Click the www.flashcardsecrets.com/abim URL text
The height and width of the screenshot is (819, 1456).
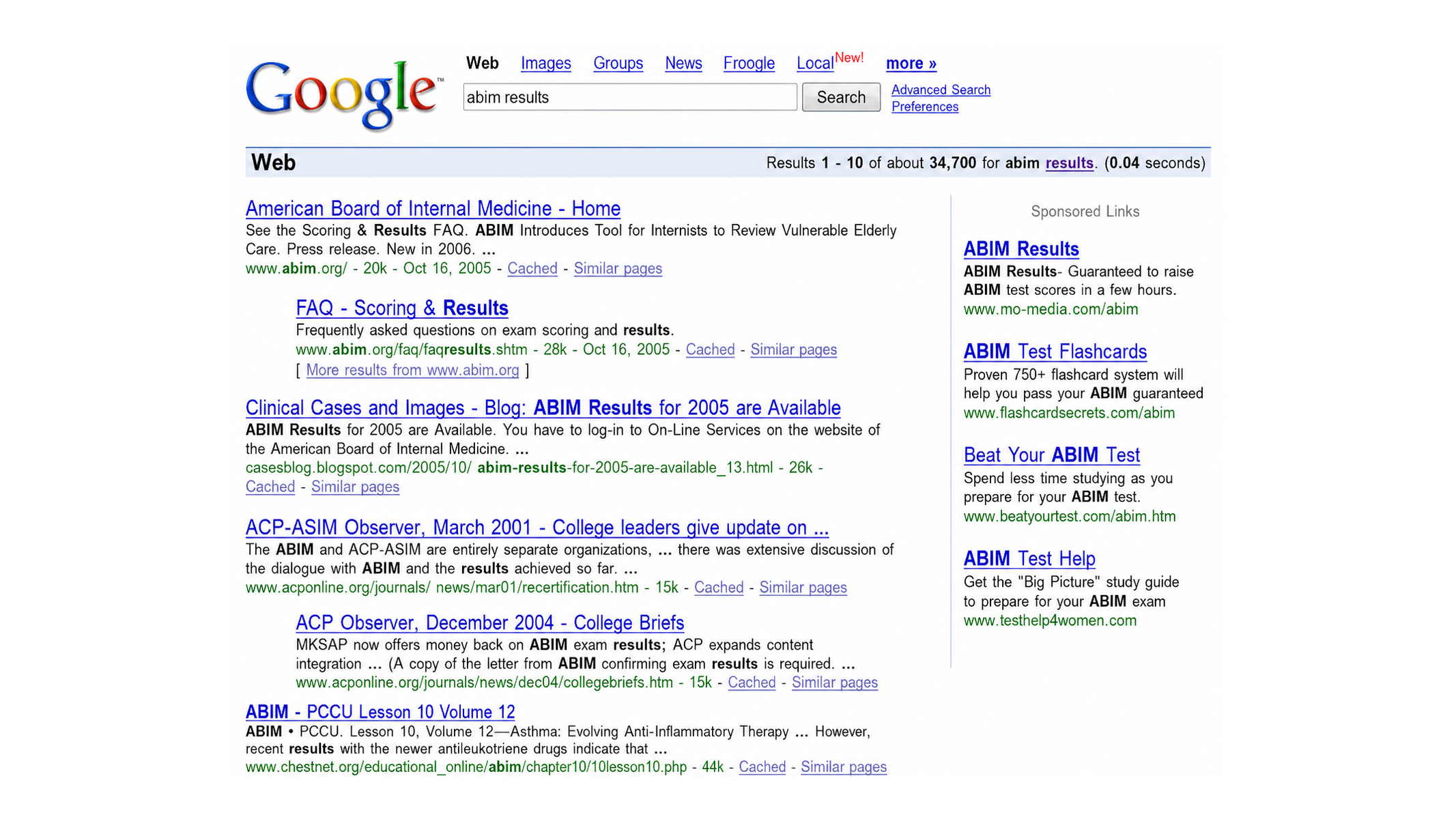(x=1069, y=413)
